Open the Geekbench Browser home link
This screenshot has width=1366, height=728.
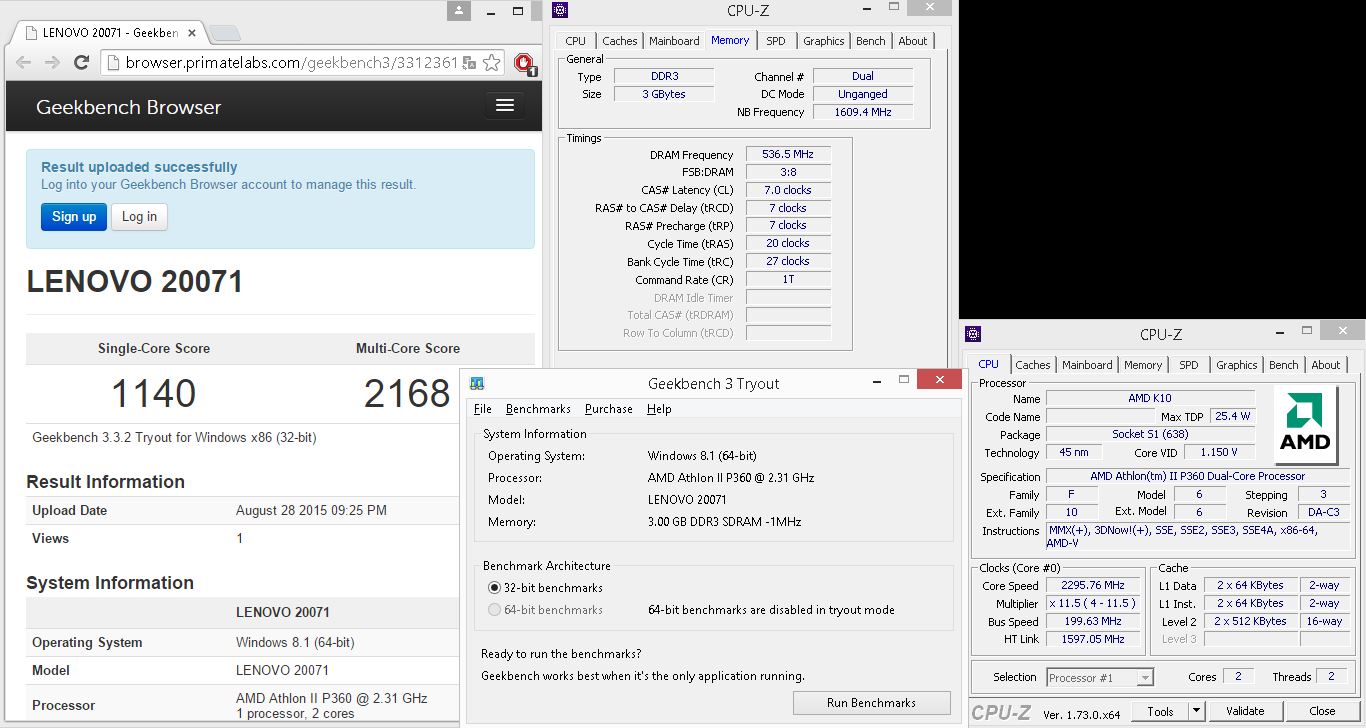pos(128,107)
